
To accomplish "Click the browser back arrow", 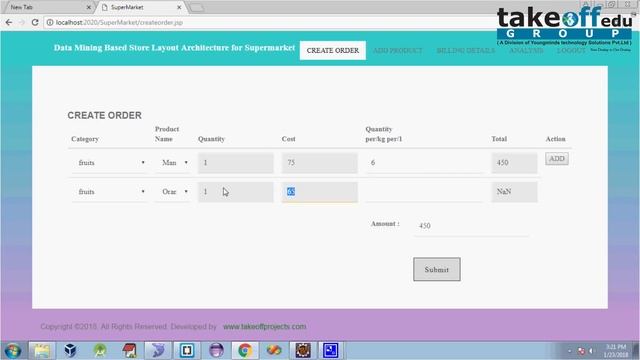I will pyautogui.click(x=9, y=22).
